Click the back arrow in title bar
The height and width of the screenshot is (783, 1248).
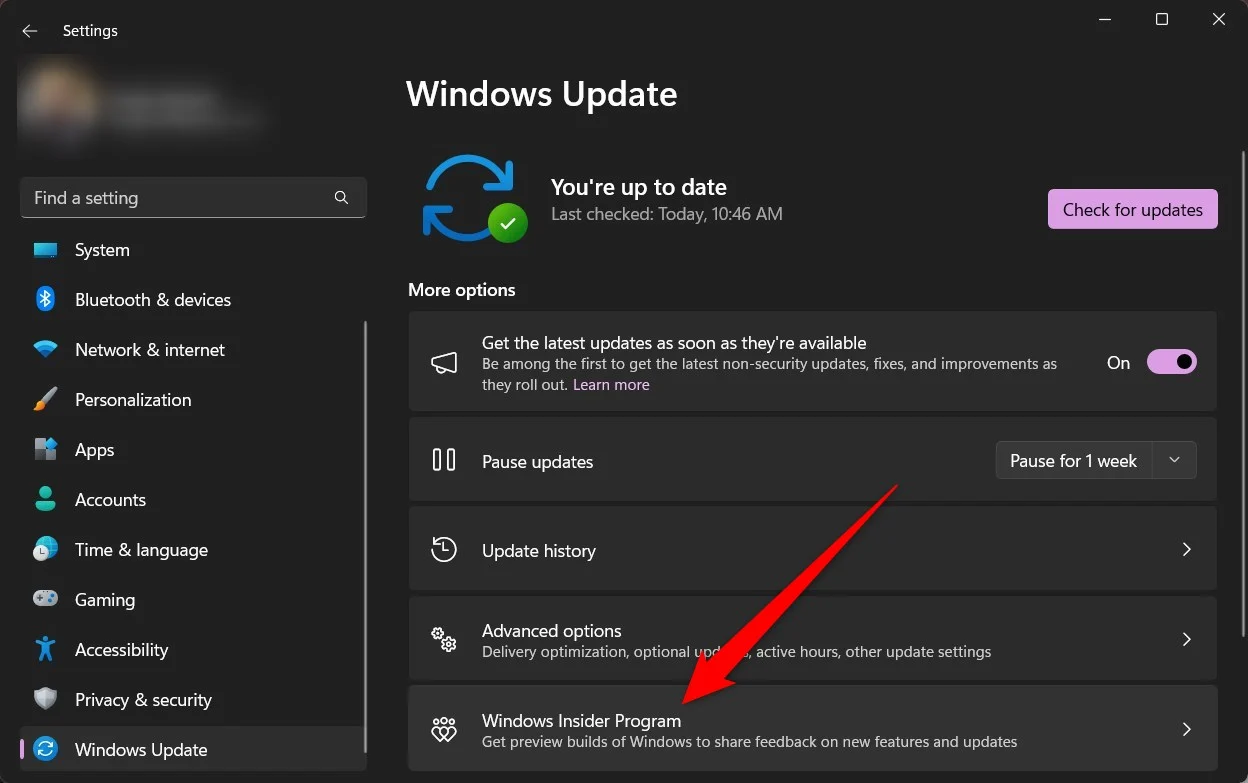(30, 31)
